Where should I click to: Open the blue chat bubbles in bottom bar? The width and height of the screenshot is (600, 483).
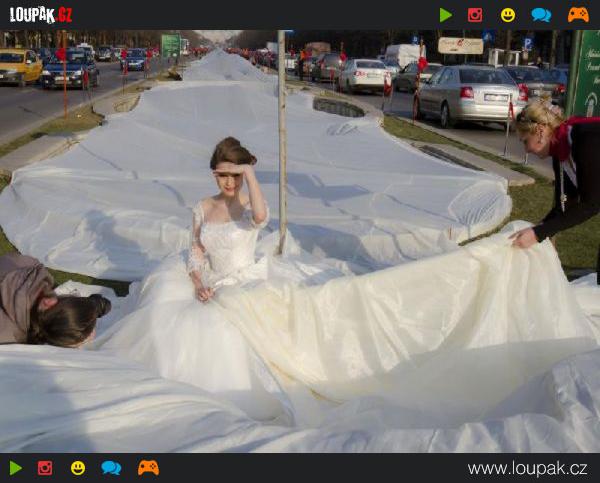tap(111, 468)
